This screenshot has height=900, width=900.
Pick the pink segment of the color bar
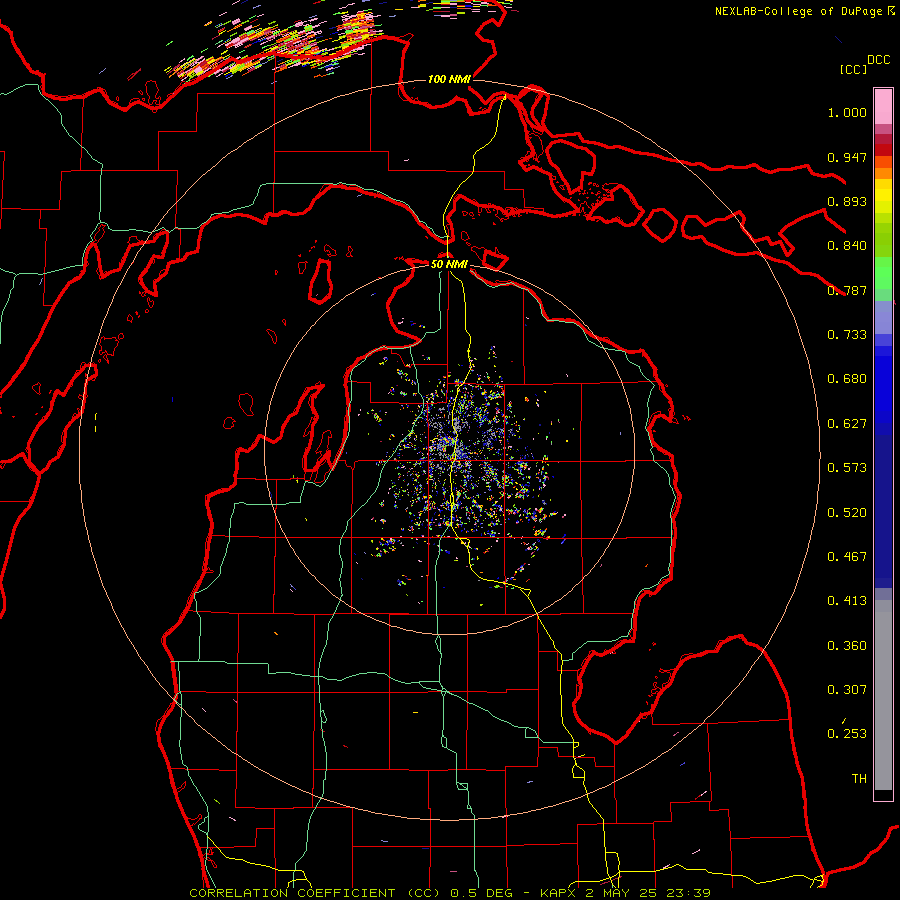(883, 106)
